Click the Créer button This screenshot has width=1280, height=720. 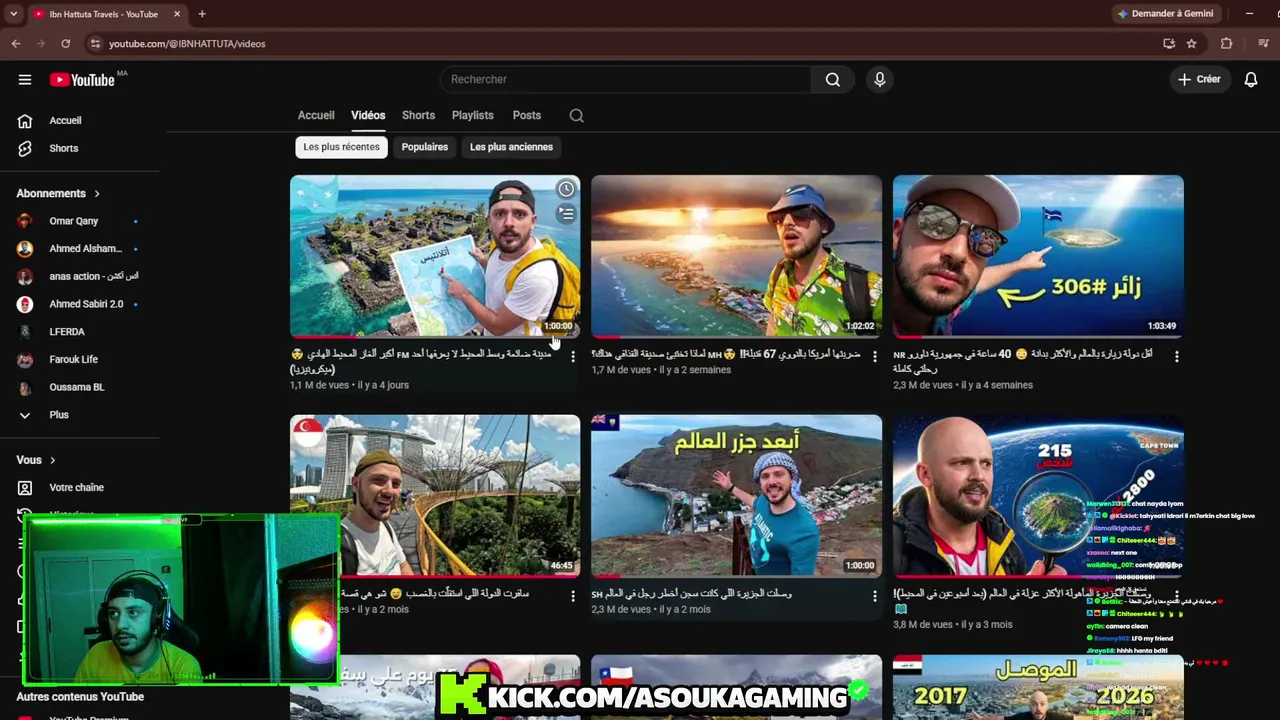[x=1199, y=80]
